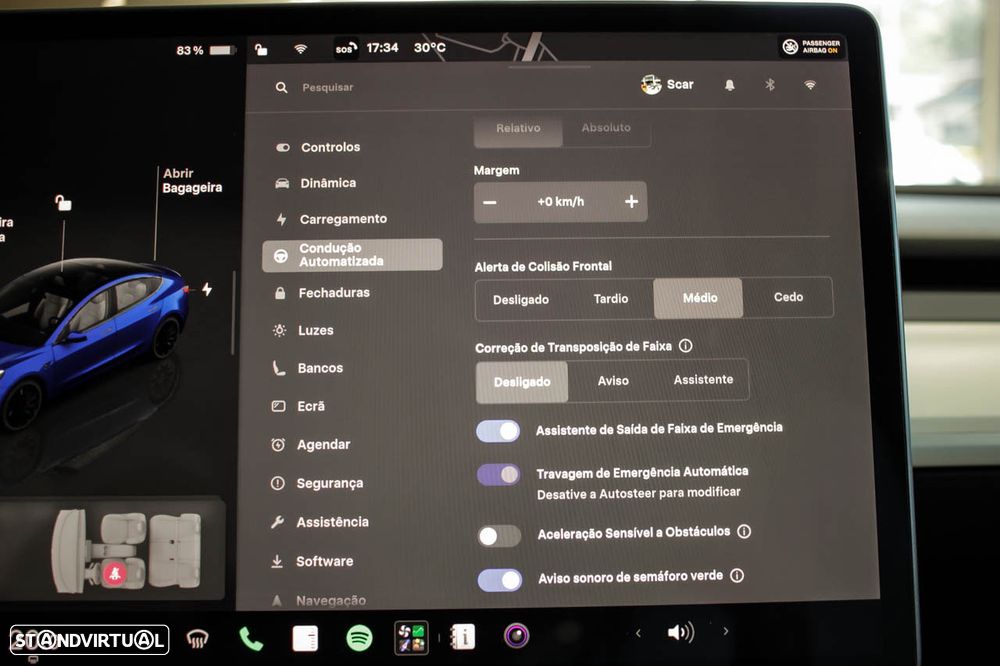This screenshot has height=666, width=1000.
Task: Open the owner's manual info icon
Action: (x=462, y=637)
